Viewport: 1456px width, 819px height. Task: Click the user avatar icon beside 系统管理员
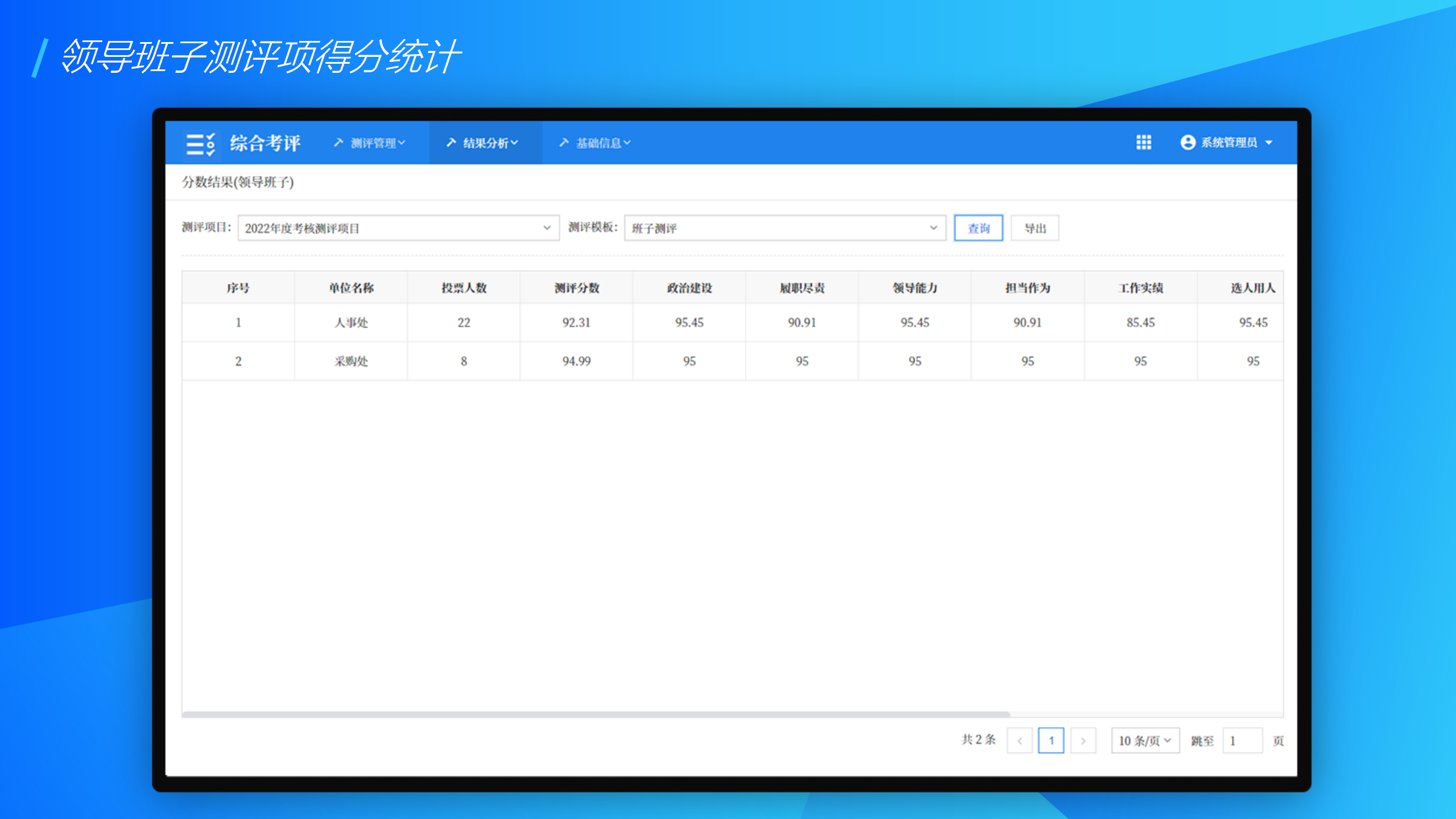1188,142
